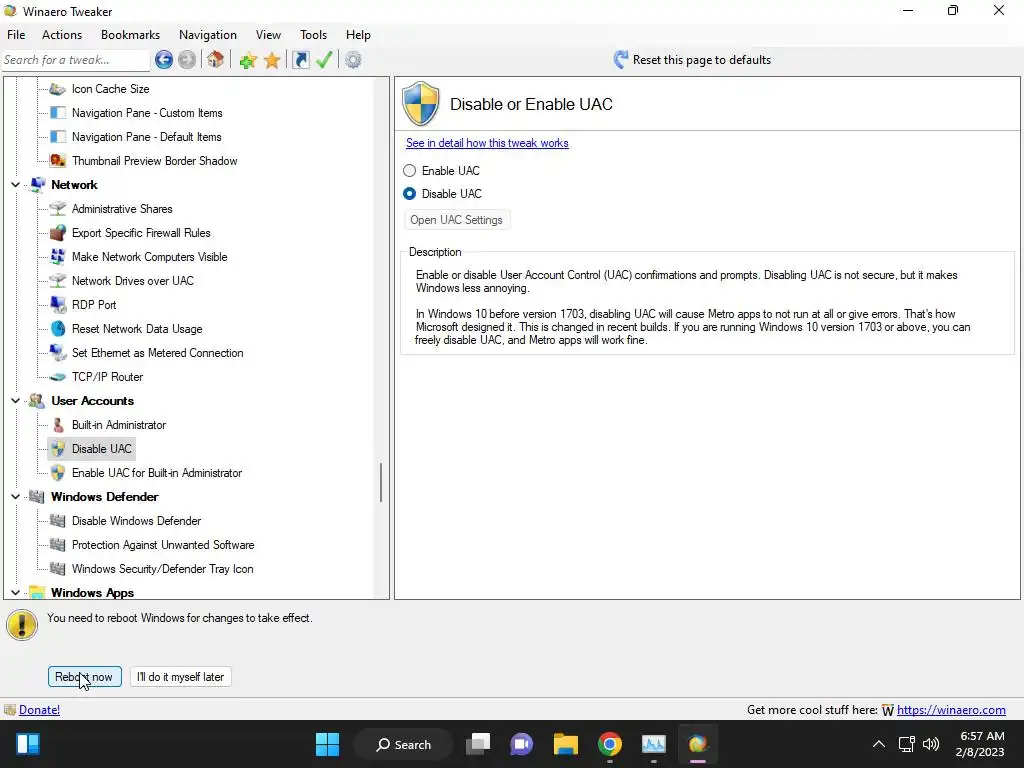The height and width of the screenshot is (768, 1024).
Task: Click the Built-in Administrator user icon
Action: [x=57, y=424]
